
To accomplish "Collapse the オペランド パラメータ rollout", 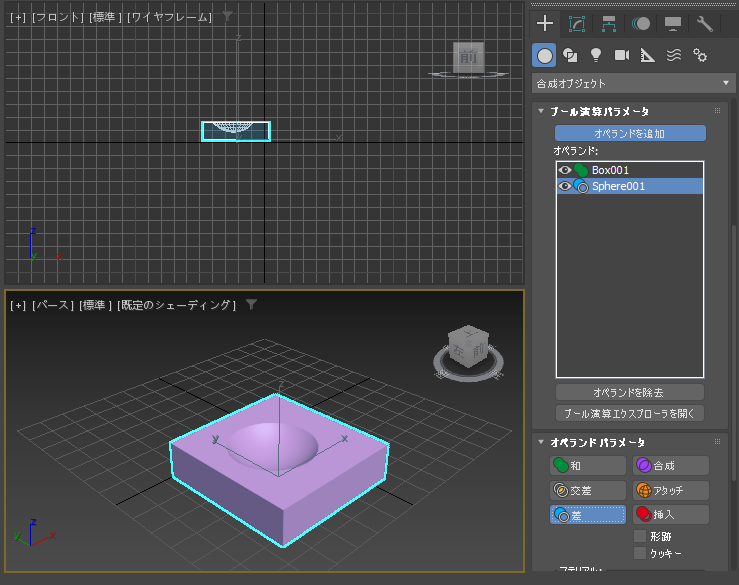I will (541, 442).
